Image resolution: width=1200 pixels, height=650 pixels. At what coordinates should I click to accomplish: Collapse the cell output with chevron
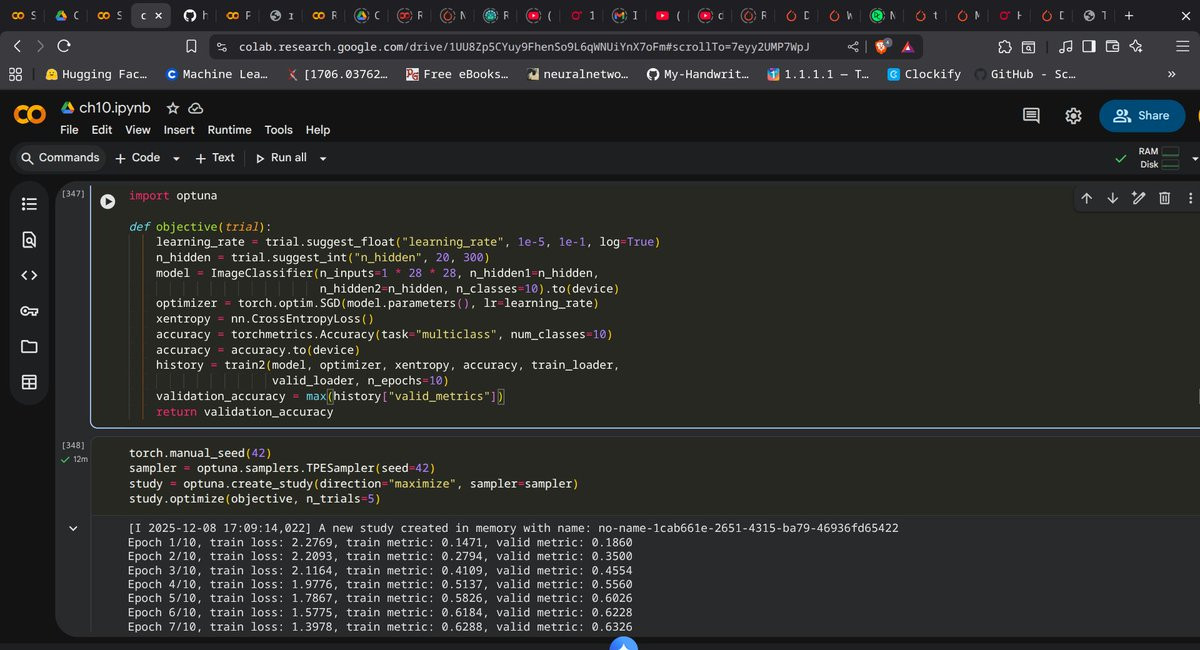[x=72, y=527]
